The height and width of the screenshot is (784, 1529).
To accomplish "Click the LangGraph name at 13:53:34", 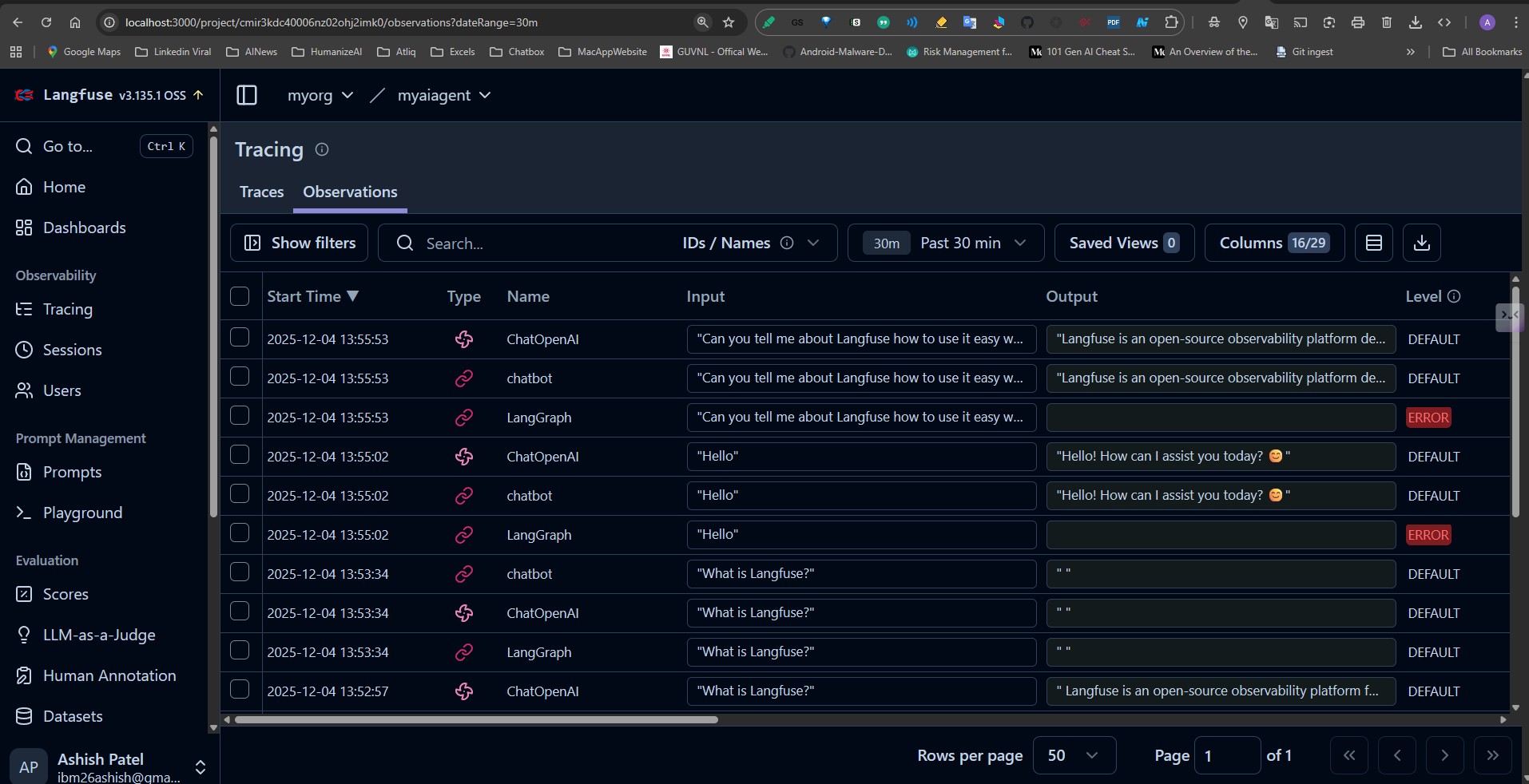I will coord(539,652).
